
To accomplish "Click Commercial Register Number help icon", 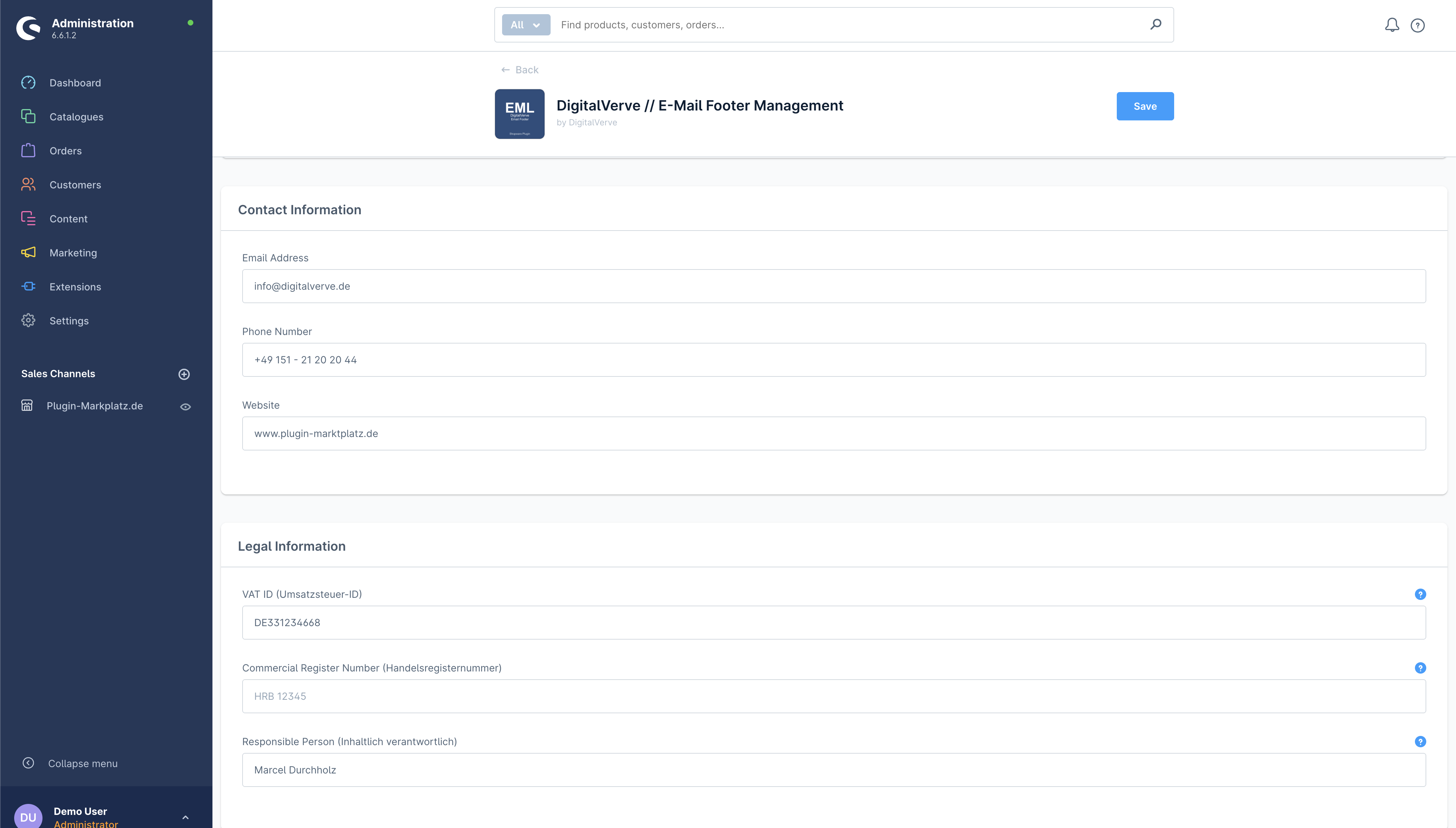I will (1420, 668).
